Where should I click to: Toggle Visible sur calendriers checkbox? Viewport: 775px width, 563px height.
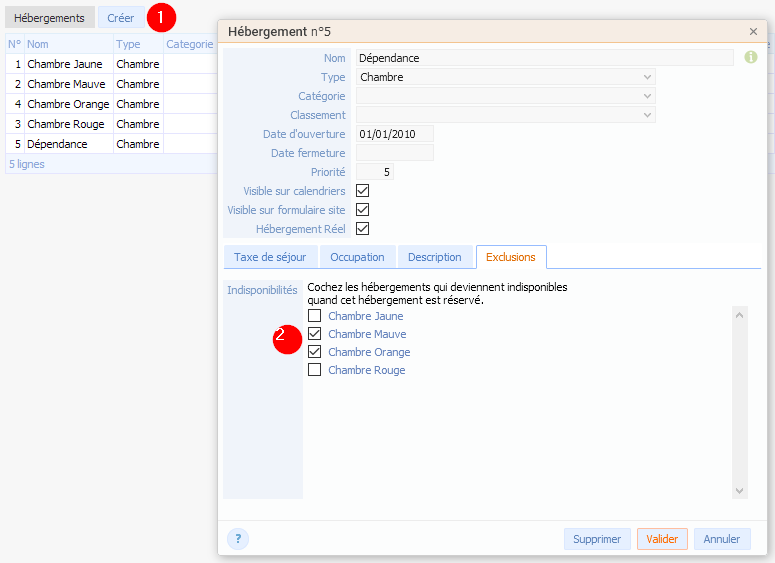click(363, 191)
